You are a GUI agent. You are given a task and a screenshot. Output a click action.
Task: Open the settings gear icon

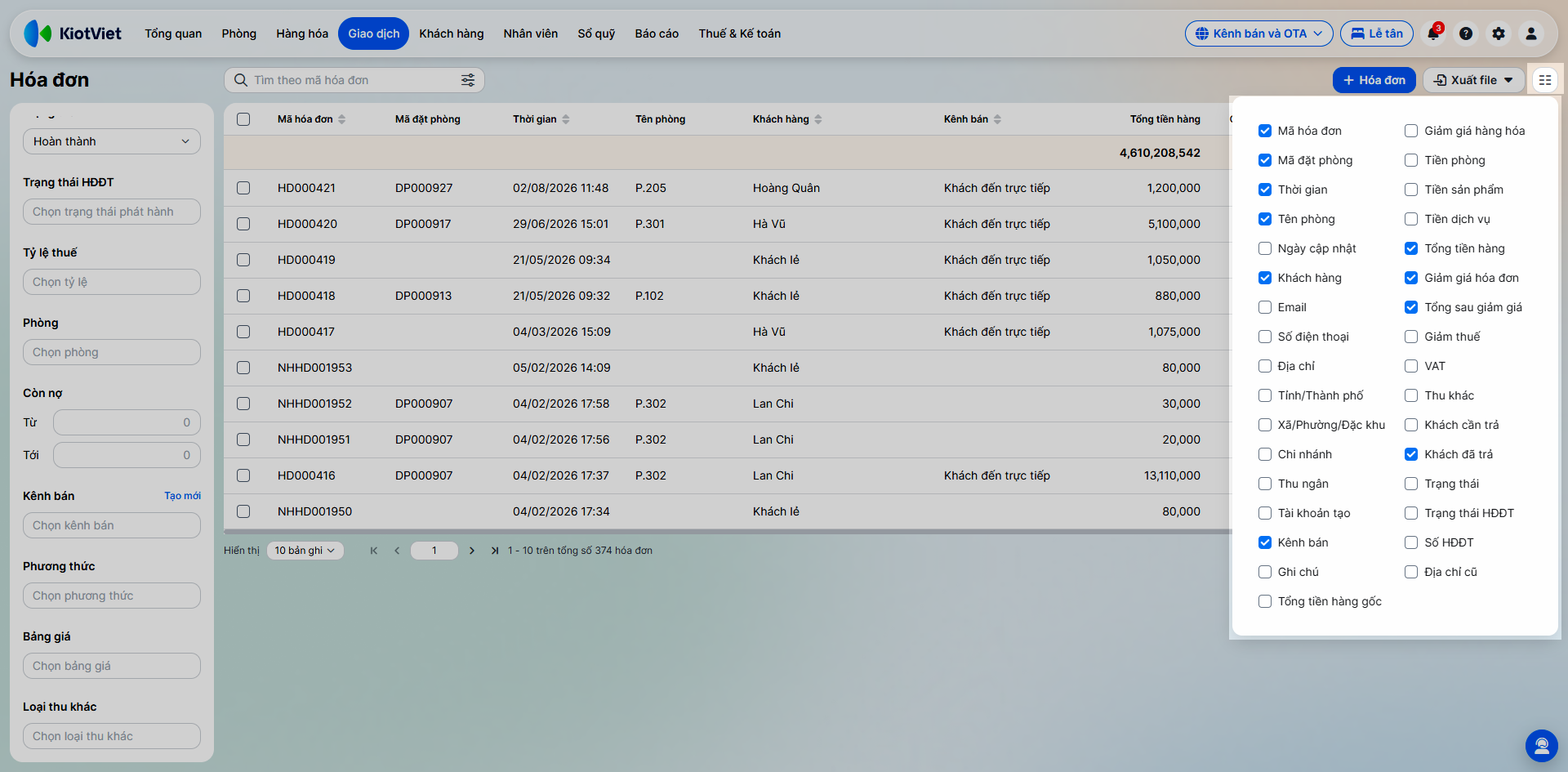[x=1499, y=33]
